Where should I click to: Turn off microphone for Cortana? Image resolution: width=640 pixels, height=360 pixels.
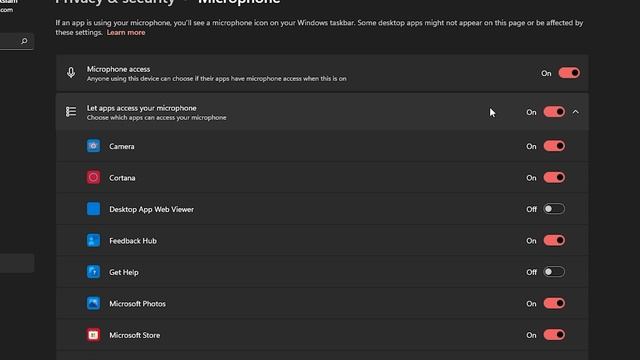click(x=554, y=177)
